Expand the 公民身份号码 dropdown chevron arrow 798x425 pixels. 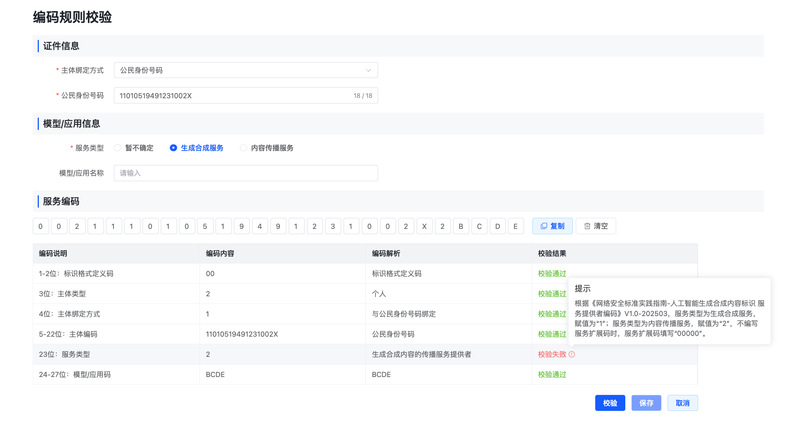pyautogui.click(x=368, y=71)
